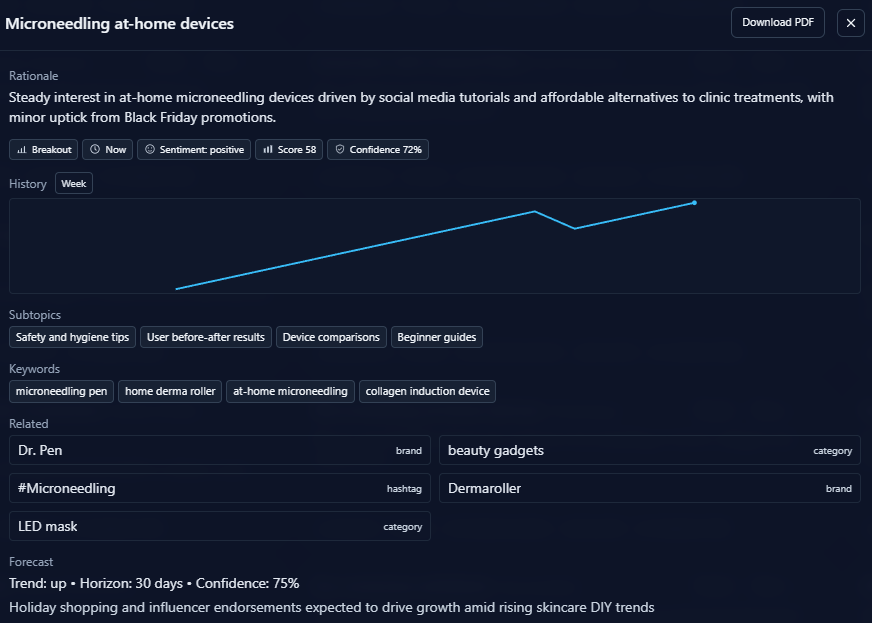Viewport: 872px width, 623px height.
Task: Click the smiley face sentiment icon
Action: click(x=150, y=150)
